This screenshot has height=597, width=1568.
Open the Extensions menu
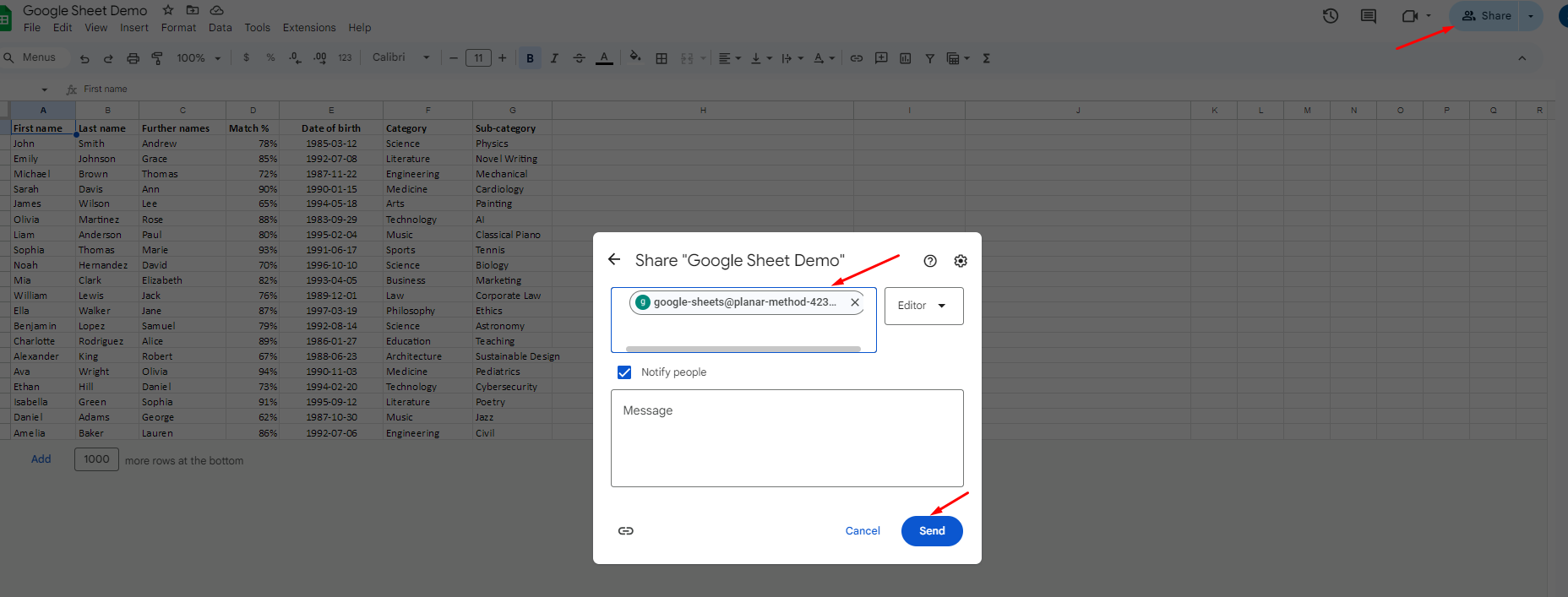click(309, 28)
